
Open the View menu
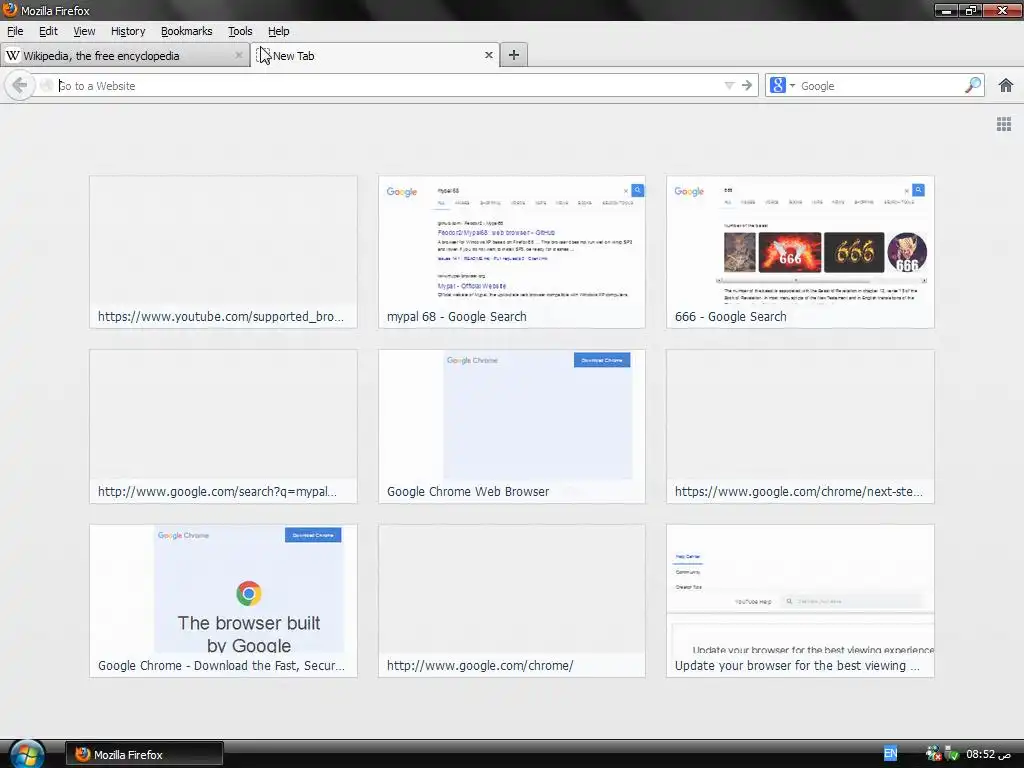click(84, 31)
